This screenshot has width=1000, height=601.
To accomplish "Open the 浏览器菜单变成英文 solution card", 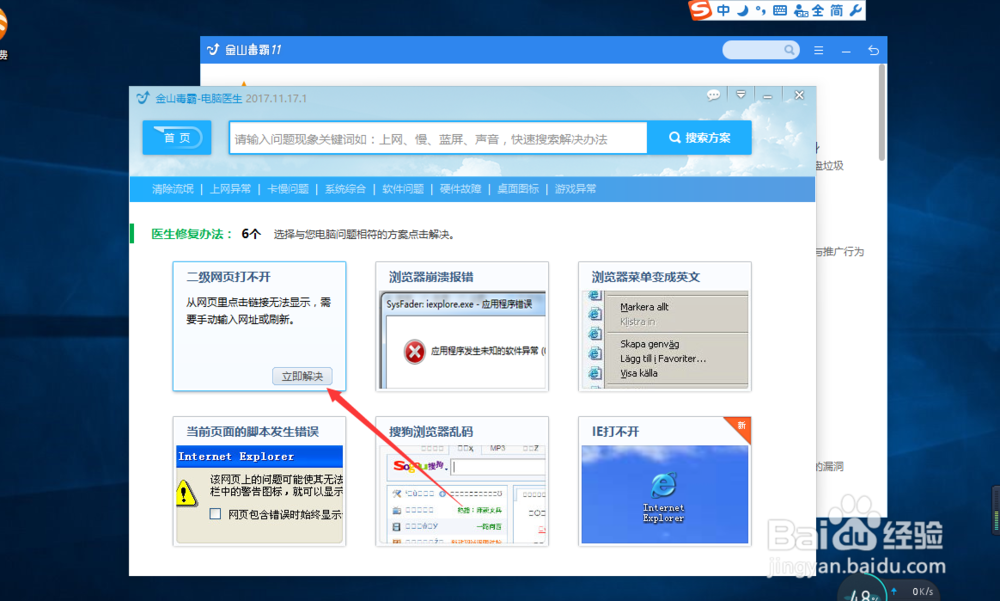I will (x=665, y=326).
